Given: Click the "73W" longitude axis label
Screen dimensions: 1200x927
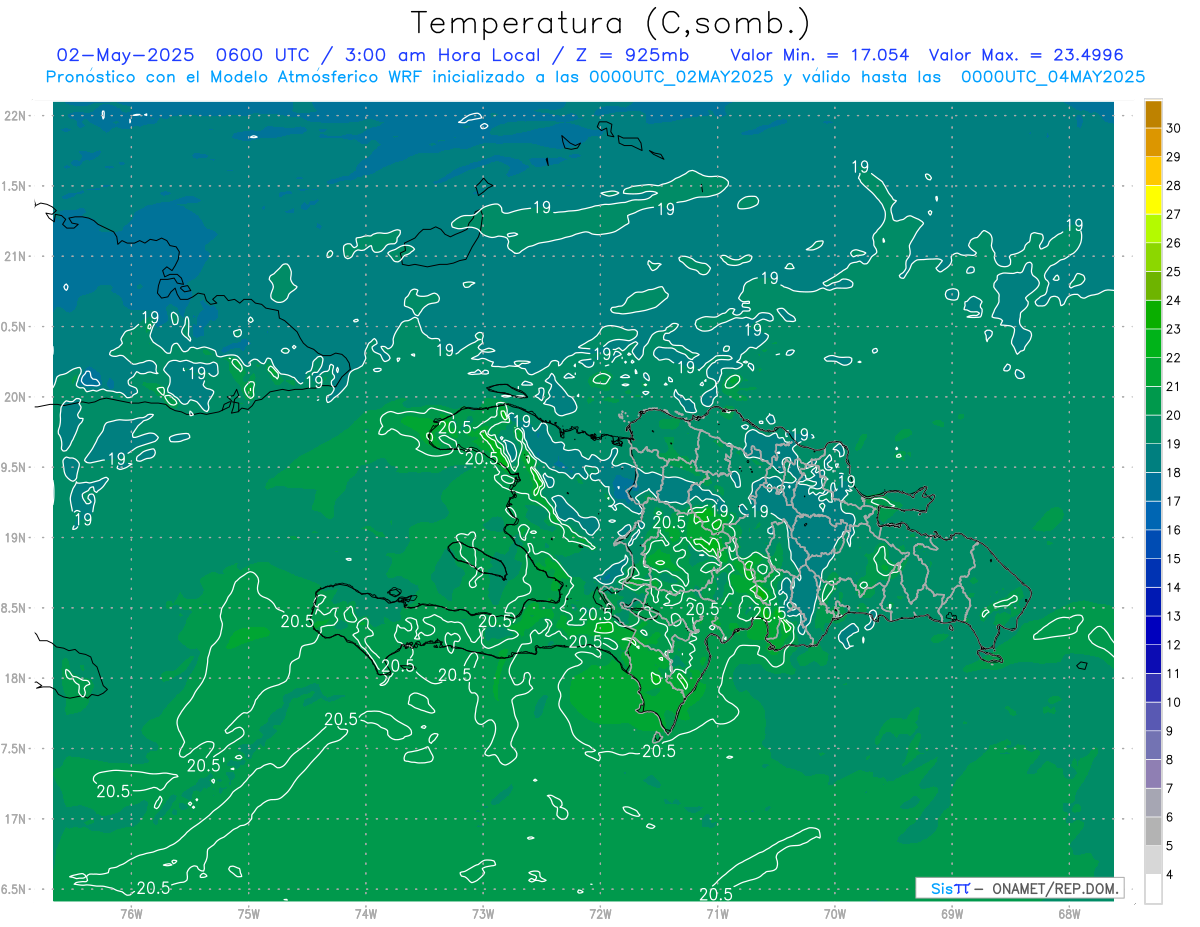Looking at the screenshot, I should tap(483, 913).
